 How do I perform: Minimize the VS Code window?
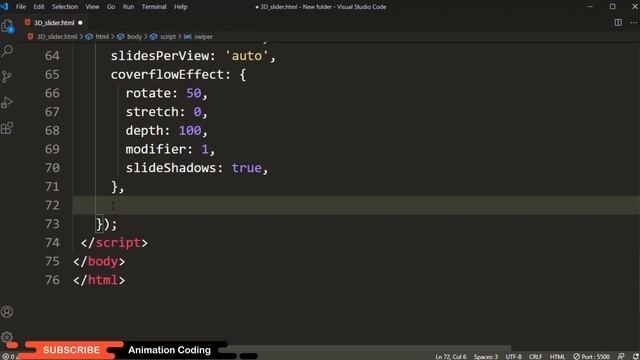pos(590,7)
